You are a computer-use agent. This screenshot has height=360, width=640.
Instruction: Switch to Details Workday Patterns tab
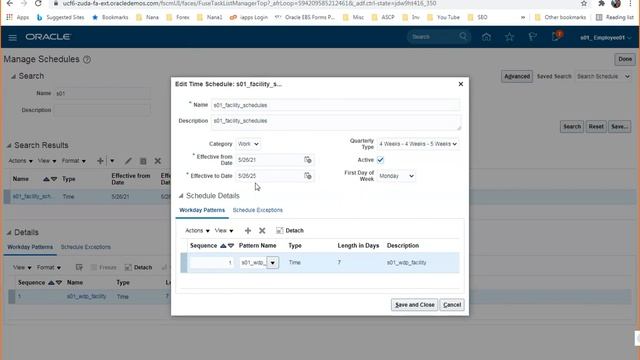(30, 247)
